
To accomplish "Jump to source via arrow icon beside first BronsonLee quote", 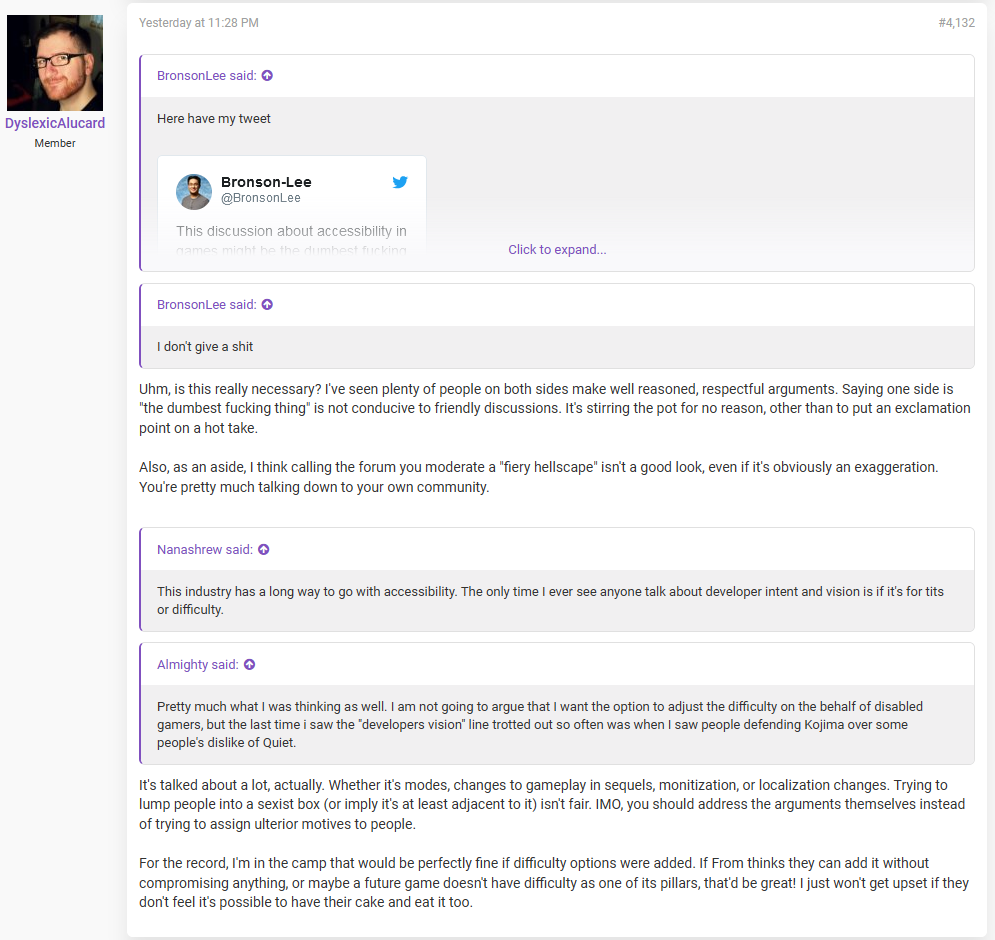I will (x=267, y=76).
